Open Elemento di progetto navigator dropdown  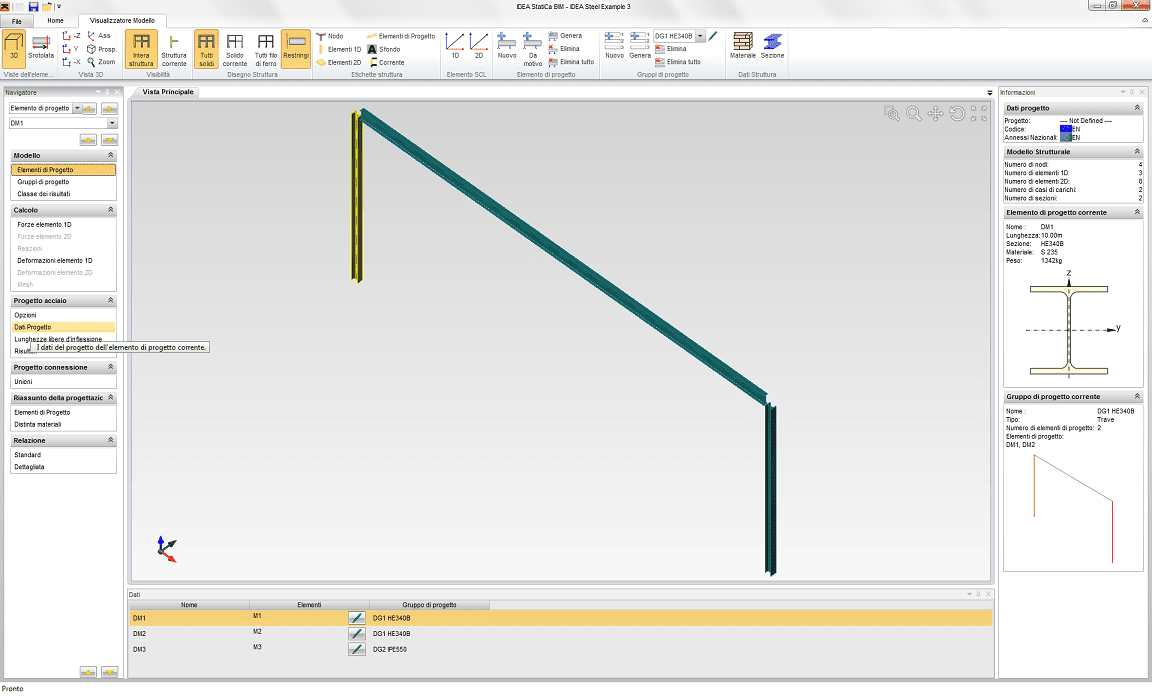pyautogui.click(x=77, y=108)
